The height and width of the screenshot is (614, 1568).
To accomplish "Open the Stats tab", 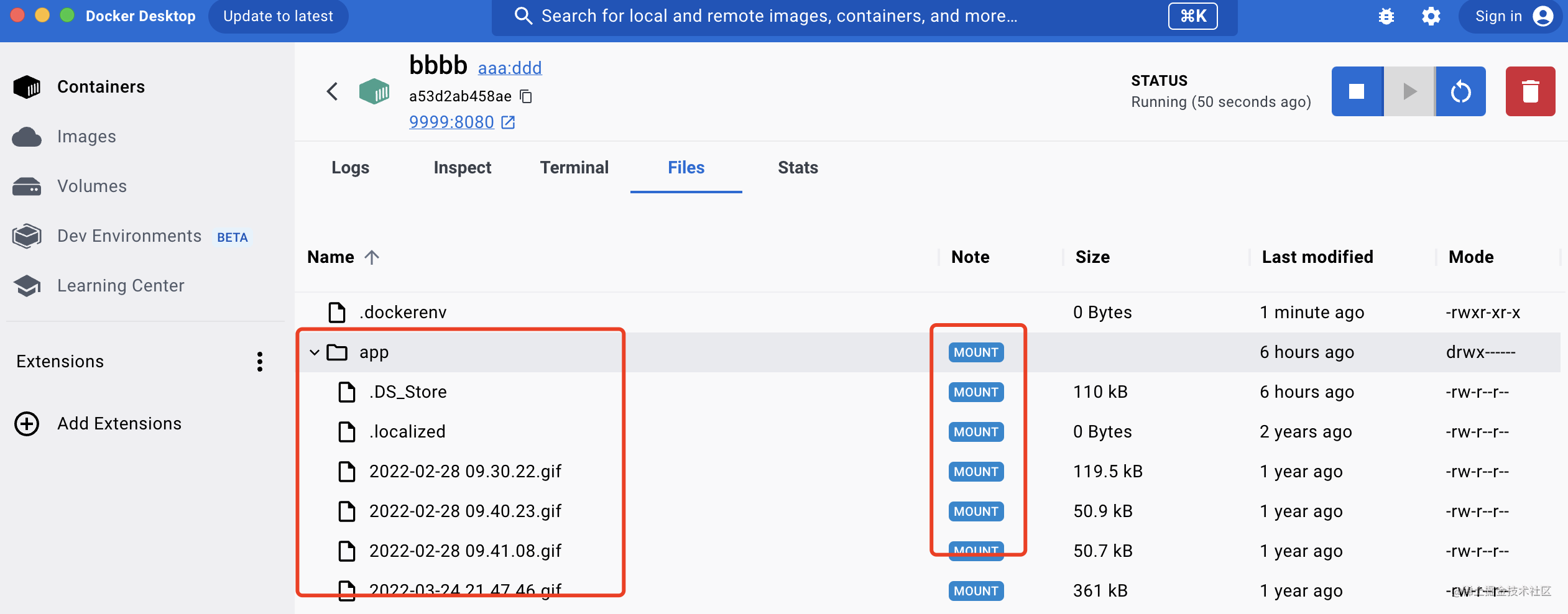I will [798, 168].
